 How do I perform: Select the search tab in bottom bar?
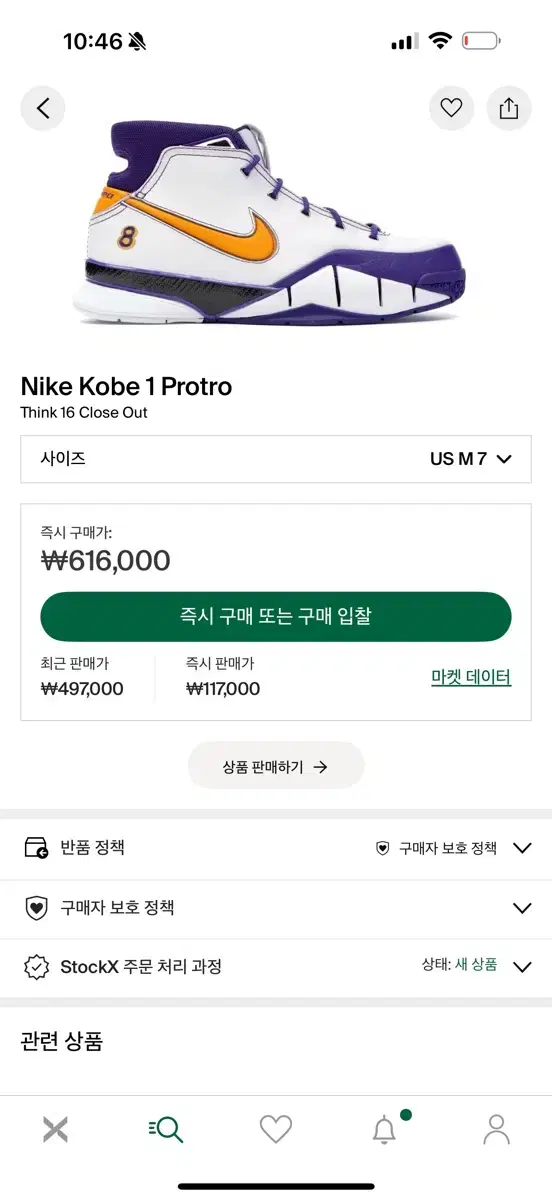tap(166, 1130)
